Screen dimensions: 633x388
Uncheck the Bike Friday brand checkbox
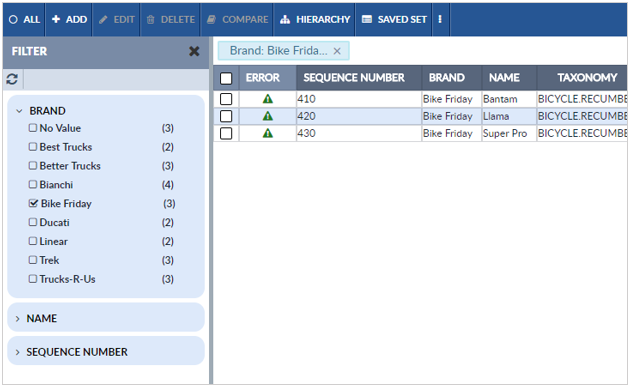pyautogui.click(x=33, y=203)
